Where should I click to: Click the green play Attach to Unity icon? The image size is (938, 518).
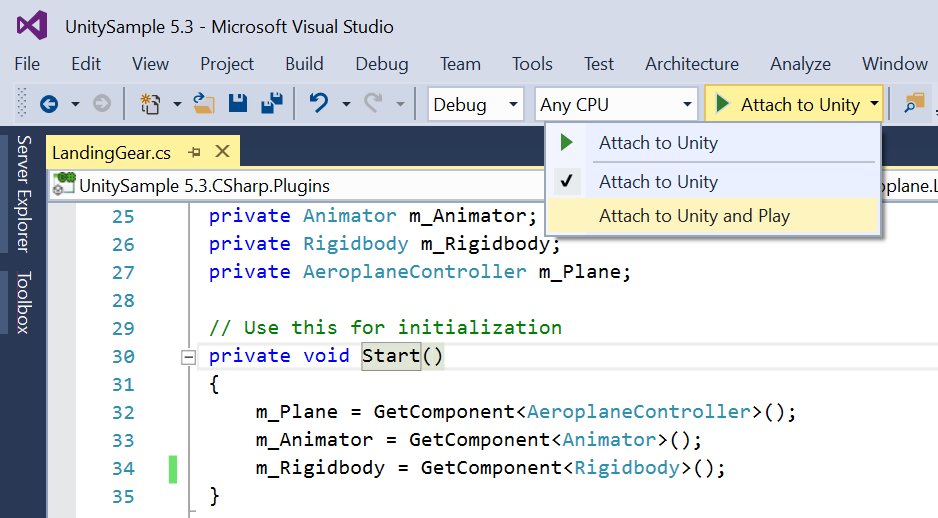(722, 104)
